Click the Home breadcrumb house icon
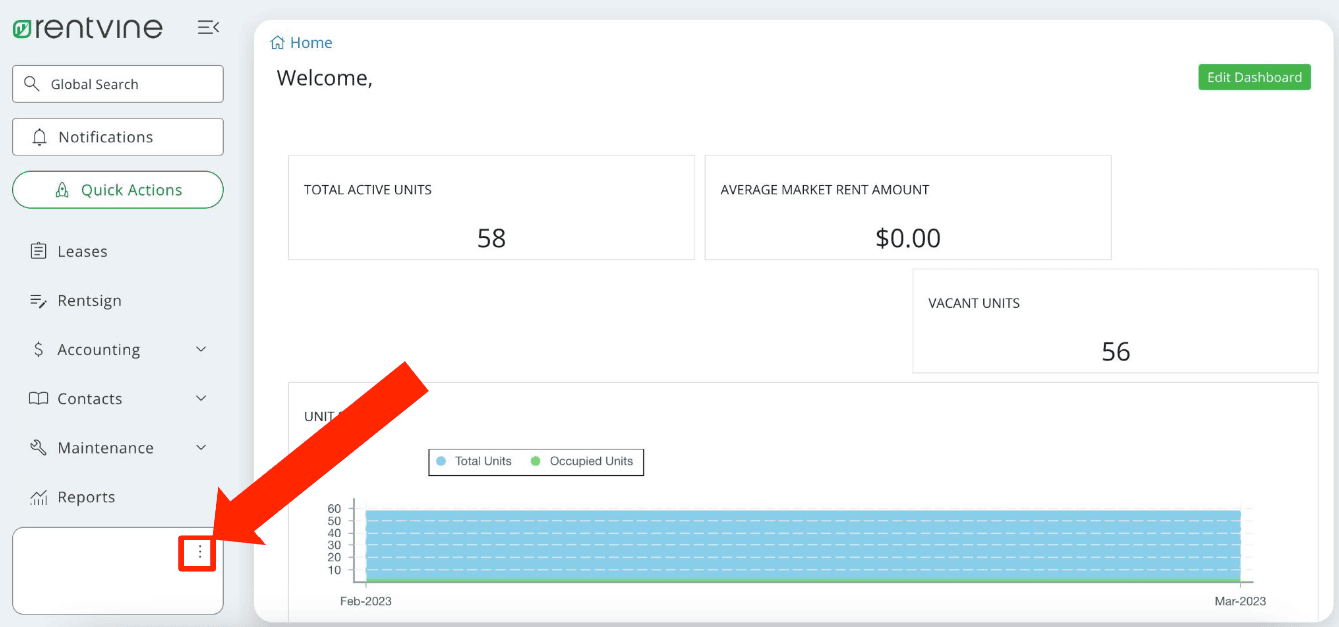1339x627 pixels. click(278, 43)
